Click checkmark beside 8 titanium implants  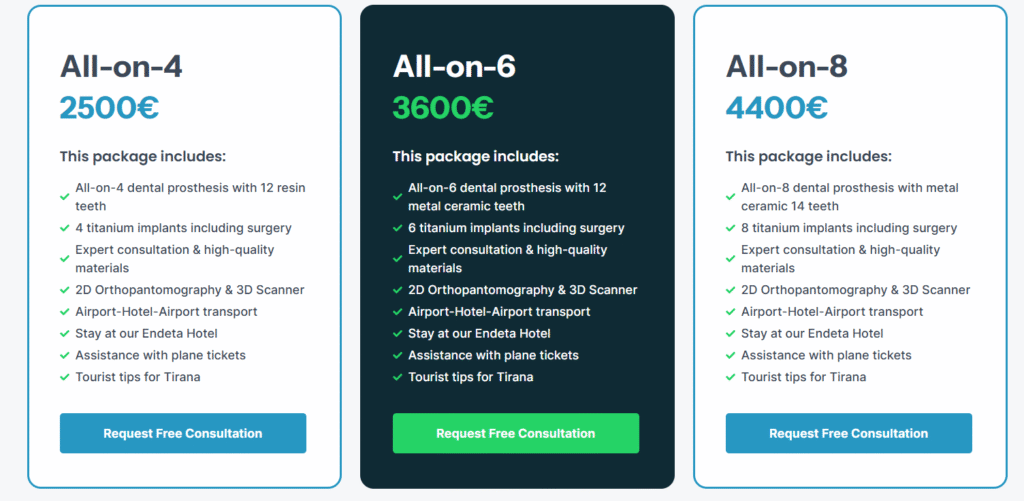tap(730, 229)
